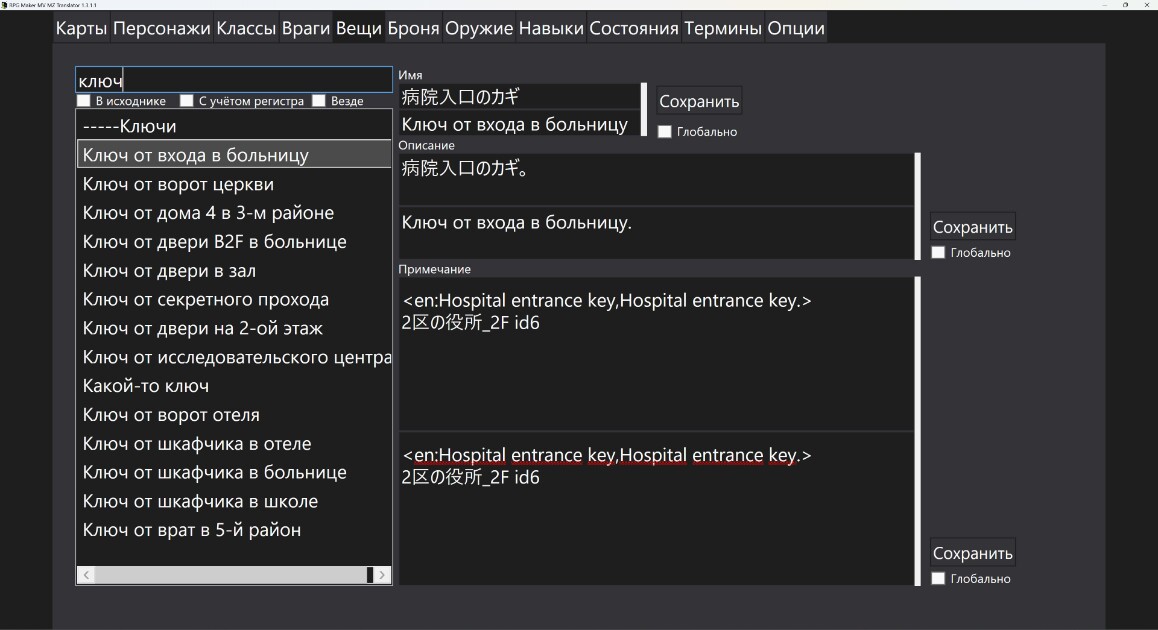Select the 'Какой-то ключ' list entry

tap(146, 386)
